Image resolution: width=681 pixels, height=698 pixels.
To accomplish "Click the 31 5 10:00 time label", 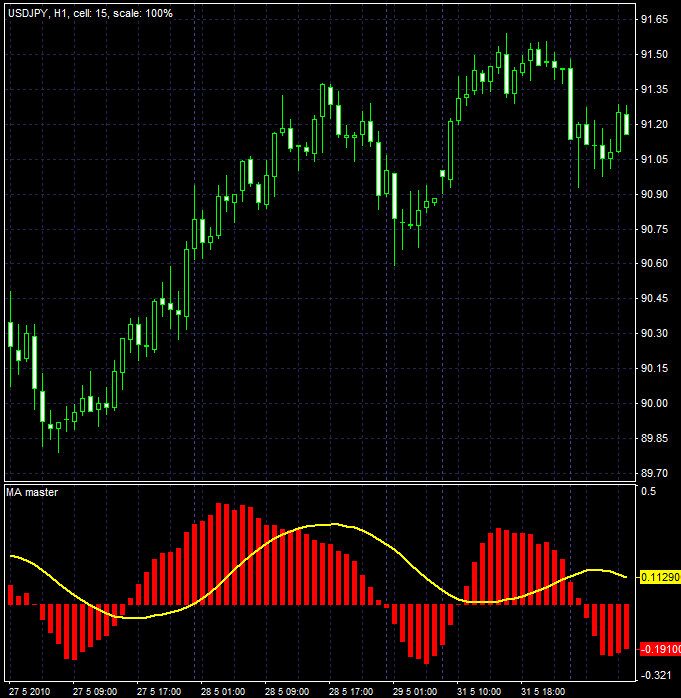I will pyautogui.click(x=479, y=692).
